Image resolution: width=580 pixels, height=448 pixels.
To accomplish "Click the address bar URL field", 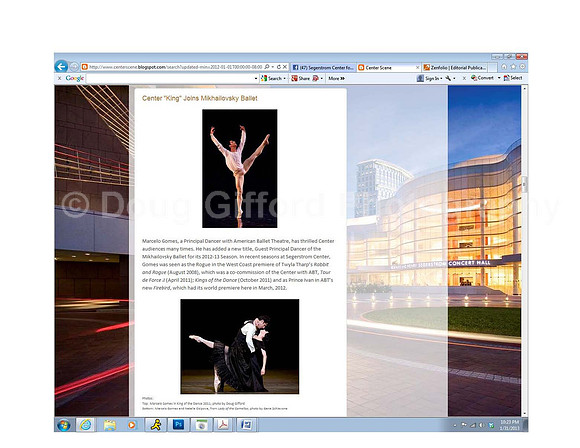I will 176,67.
